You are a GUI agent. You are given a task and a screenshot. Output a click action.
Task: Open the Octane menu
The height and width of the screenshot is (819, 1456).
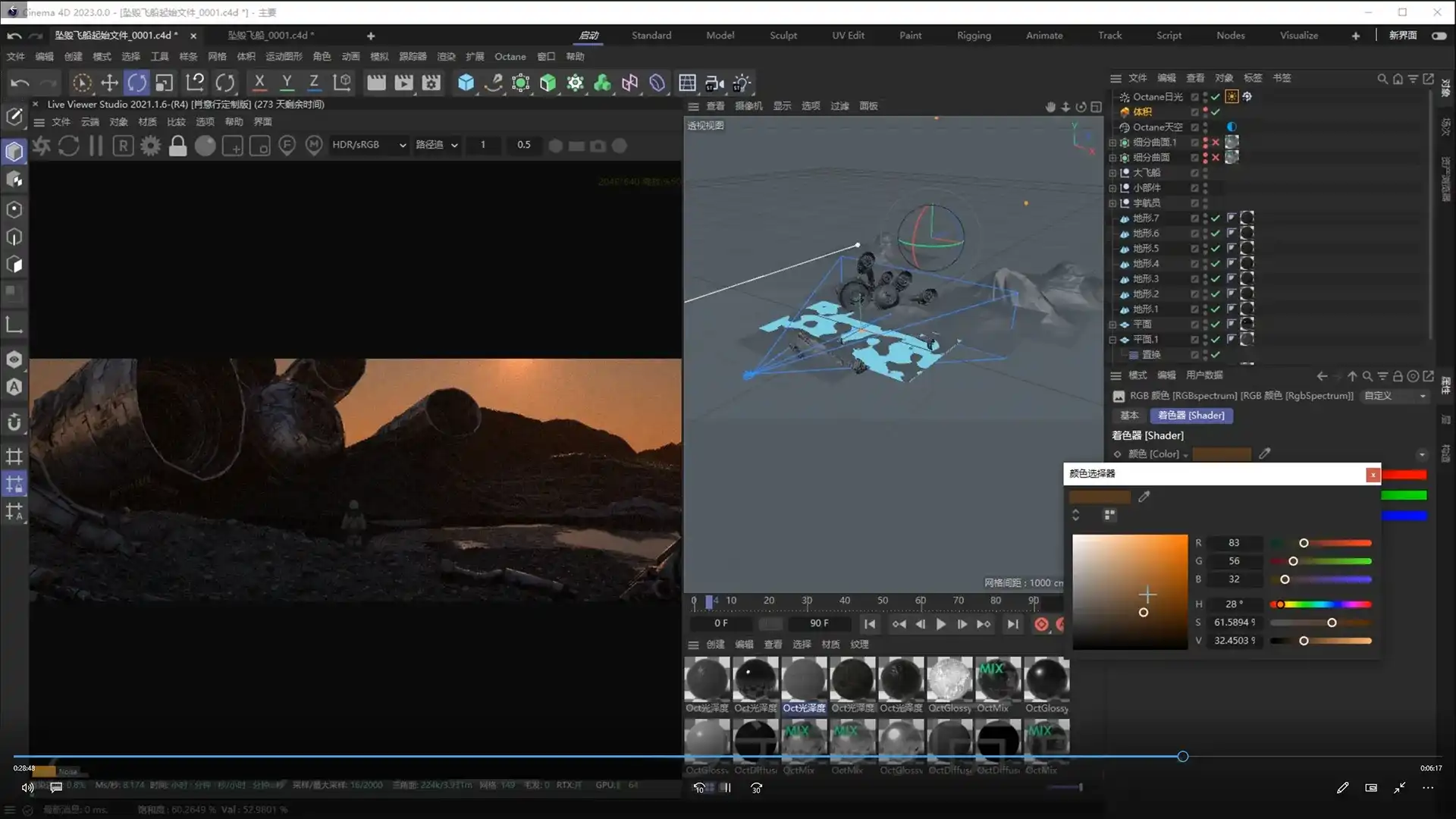(x=510, y=57)
